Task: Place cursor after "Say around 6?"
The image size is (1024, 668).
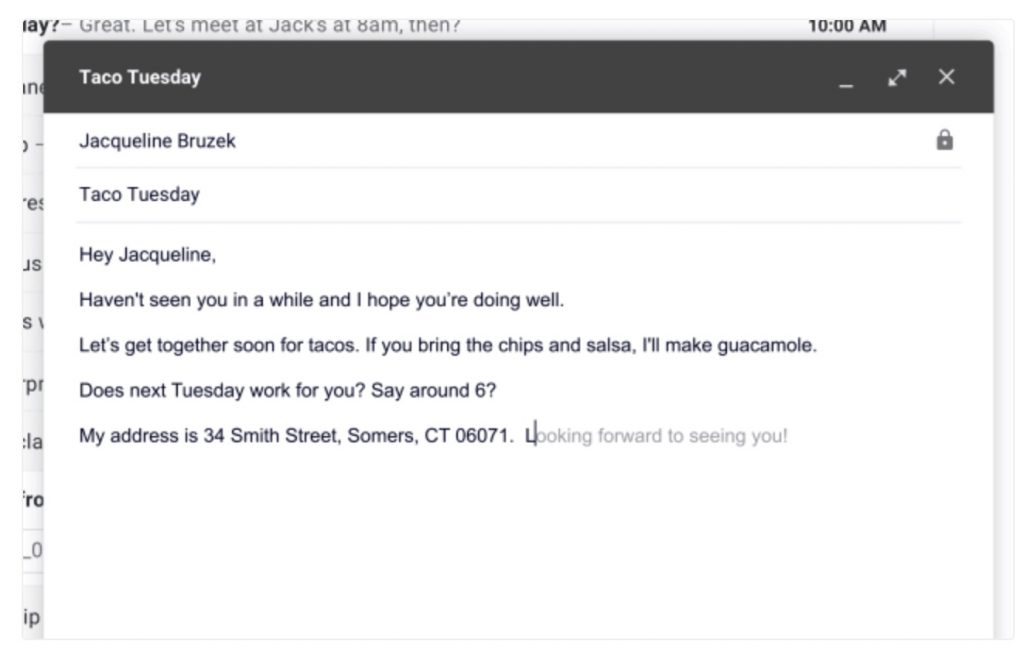Action: (497, 391)
